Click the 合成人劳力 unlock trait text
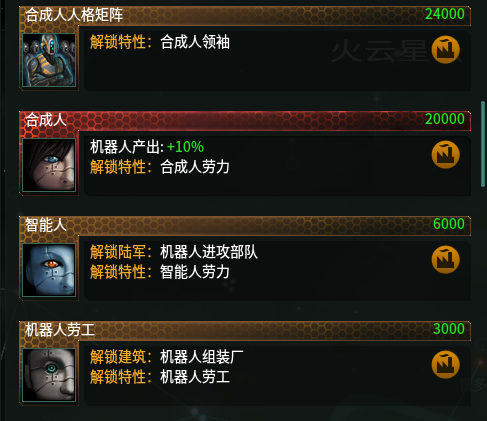This screenshot has width=487, height=421. pyautogui.click(x=195, y=167)
